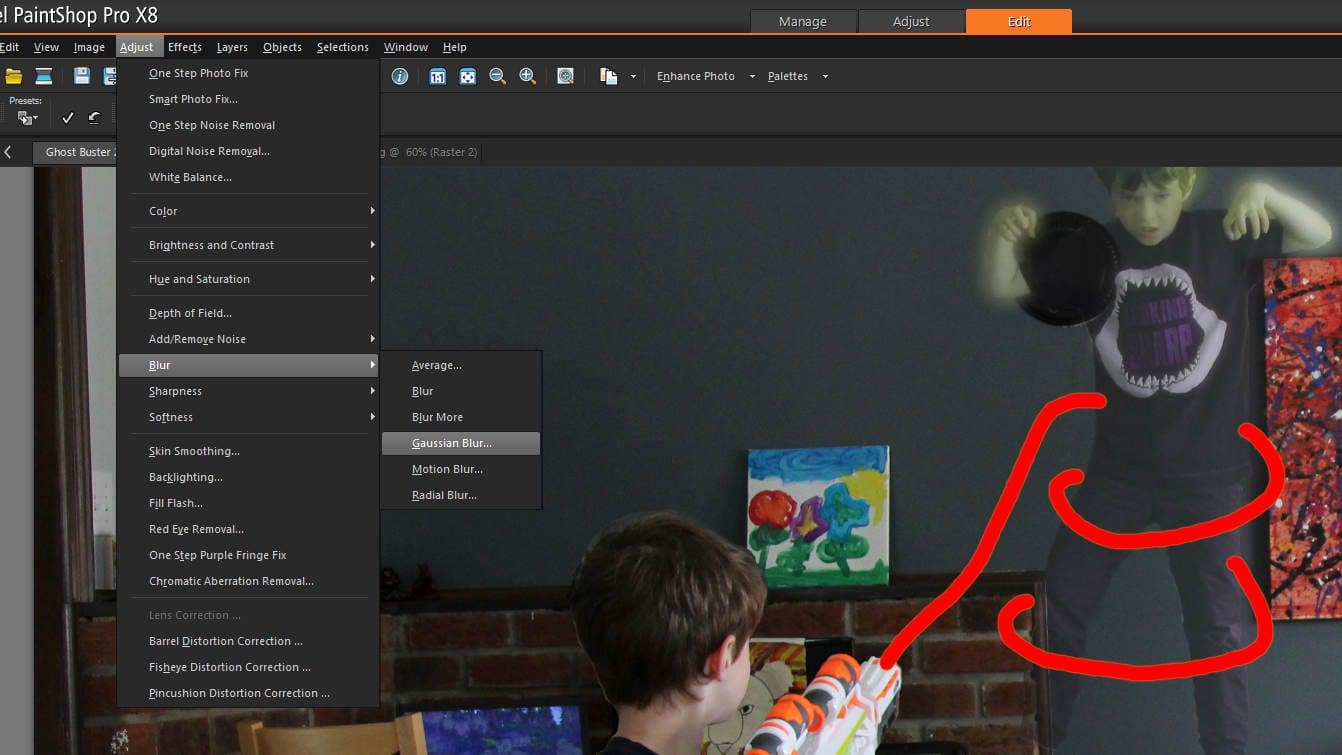Image resolution: width=1342 pixels, height=755 pixels.
Task: Switch to the Manage tab
Action: tap(803, 21)
